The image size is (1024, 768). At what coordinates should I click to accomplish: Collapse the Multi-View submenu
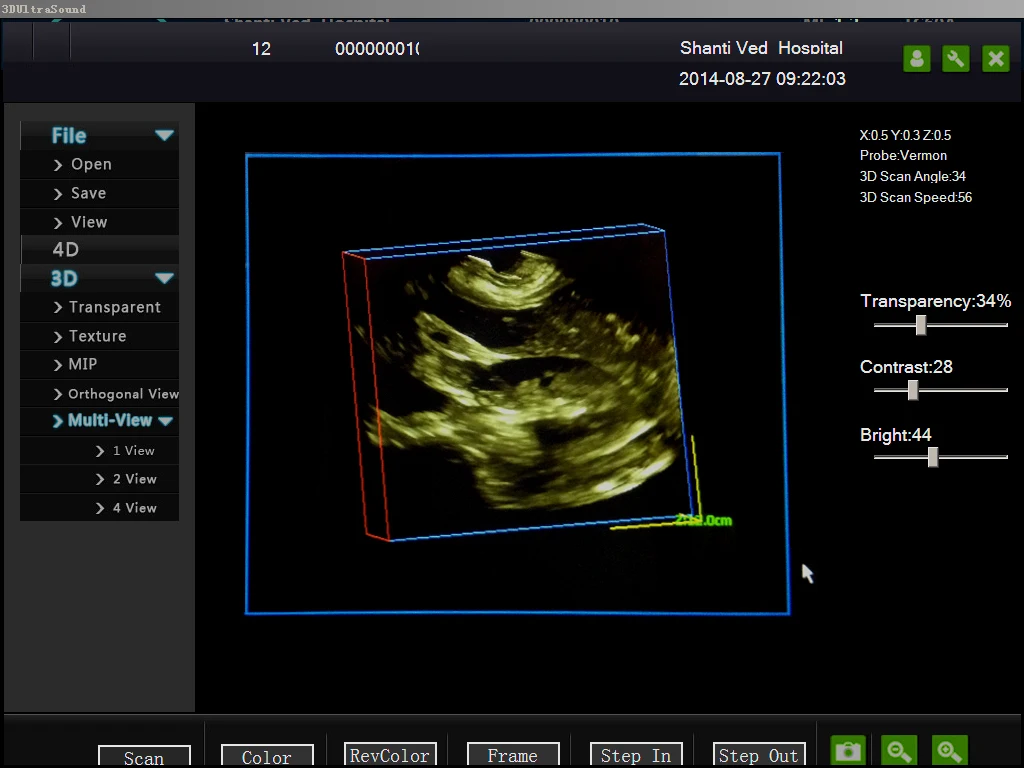click(165, 421)
